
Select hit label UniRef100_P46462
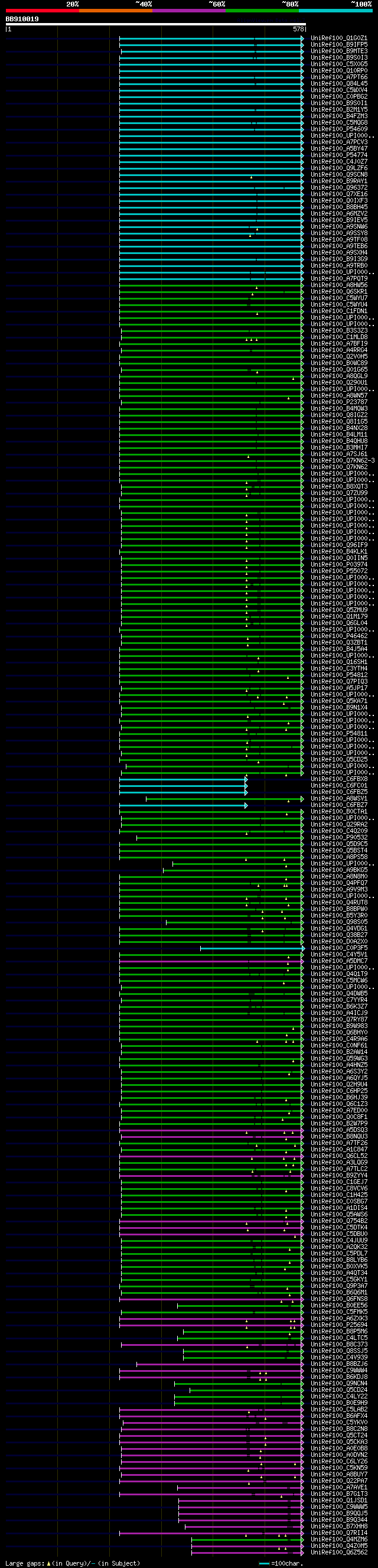click(x=339, y=636)
